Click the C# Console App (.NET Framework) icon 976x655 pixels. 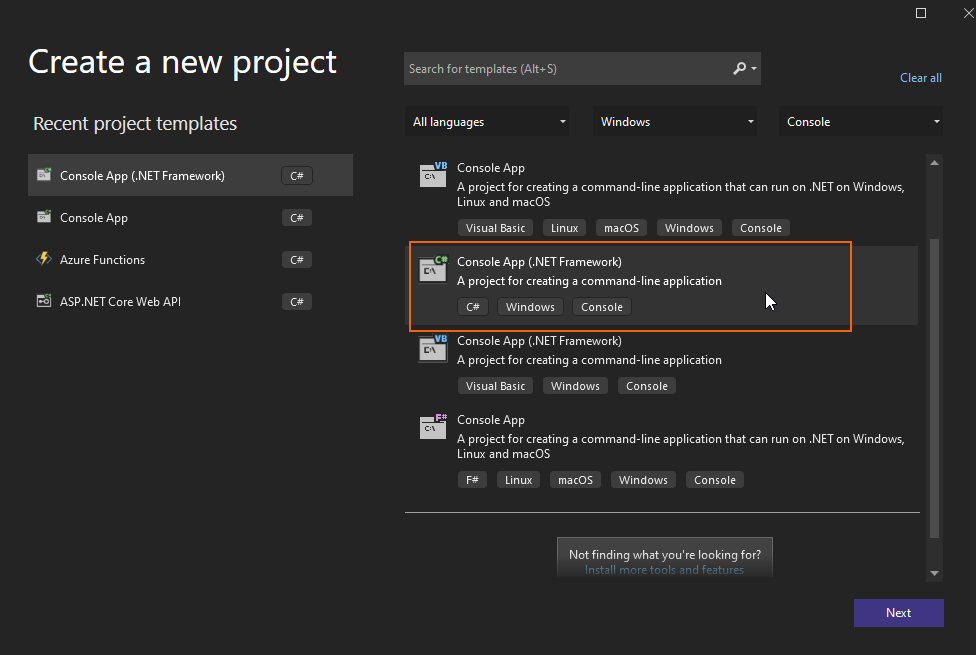[433, 269]
